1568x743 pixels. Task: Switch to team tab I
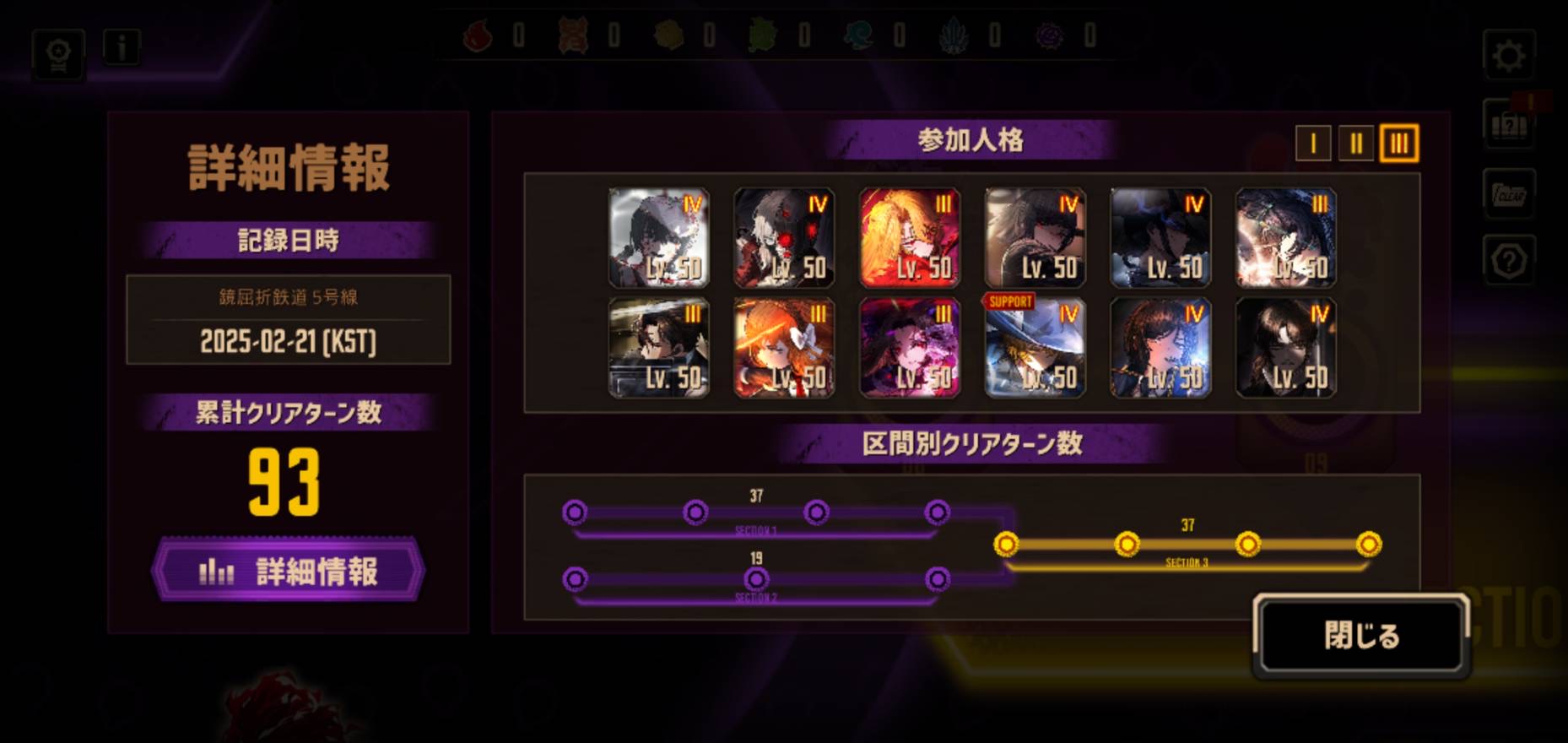(1313, 144)
